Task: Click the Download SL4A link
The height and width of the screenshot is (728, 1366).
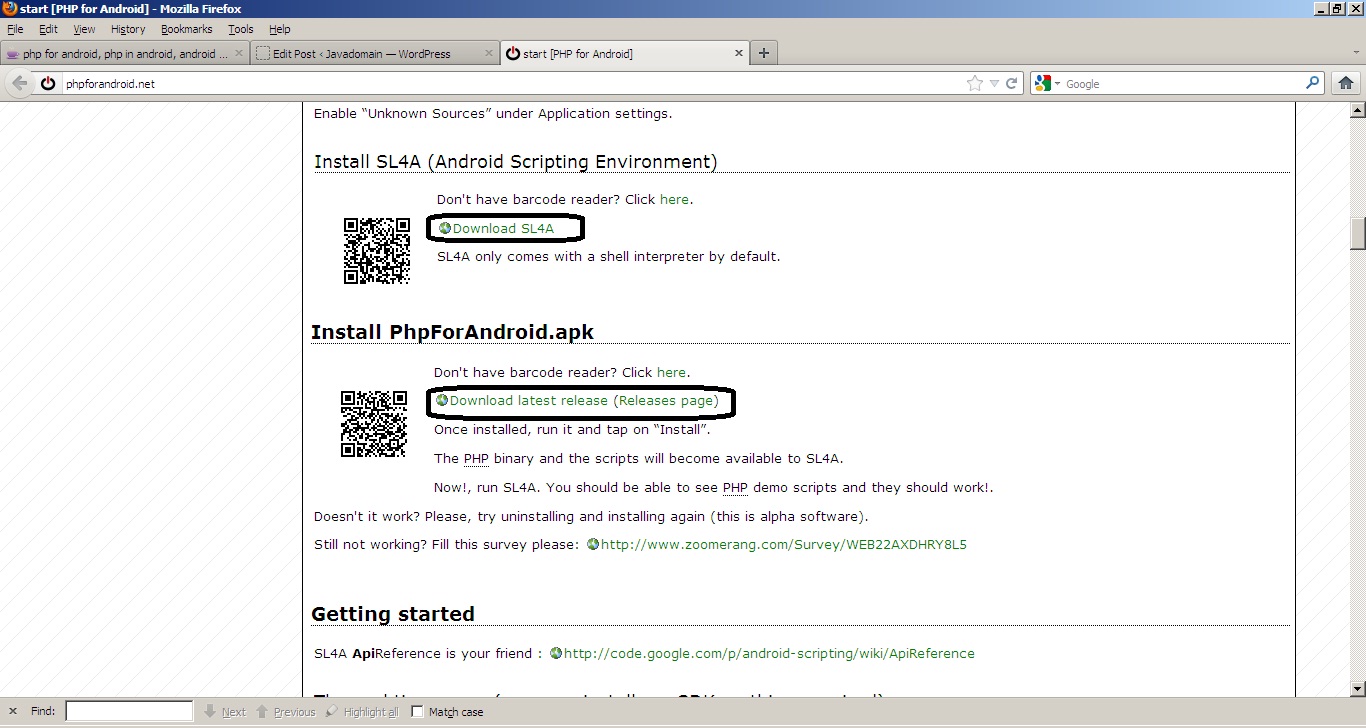Action: (503, 228)
